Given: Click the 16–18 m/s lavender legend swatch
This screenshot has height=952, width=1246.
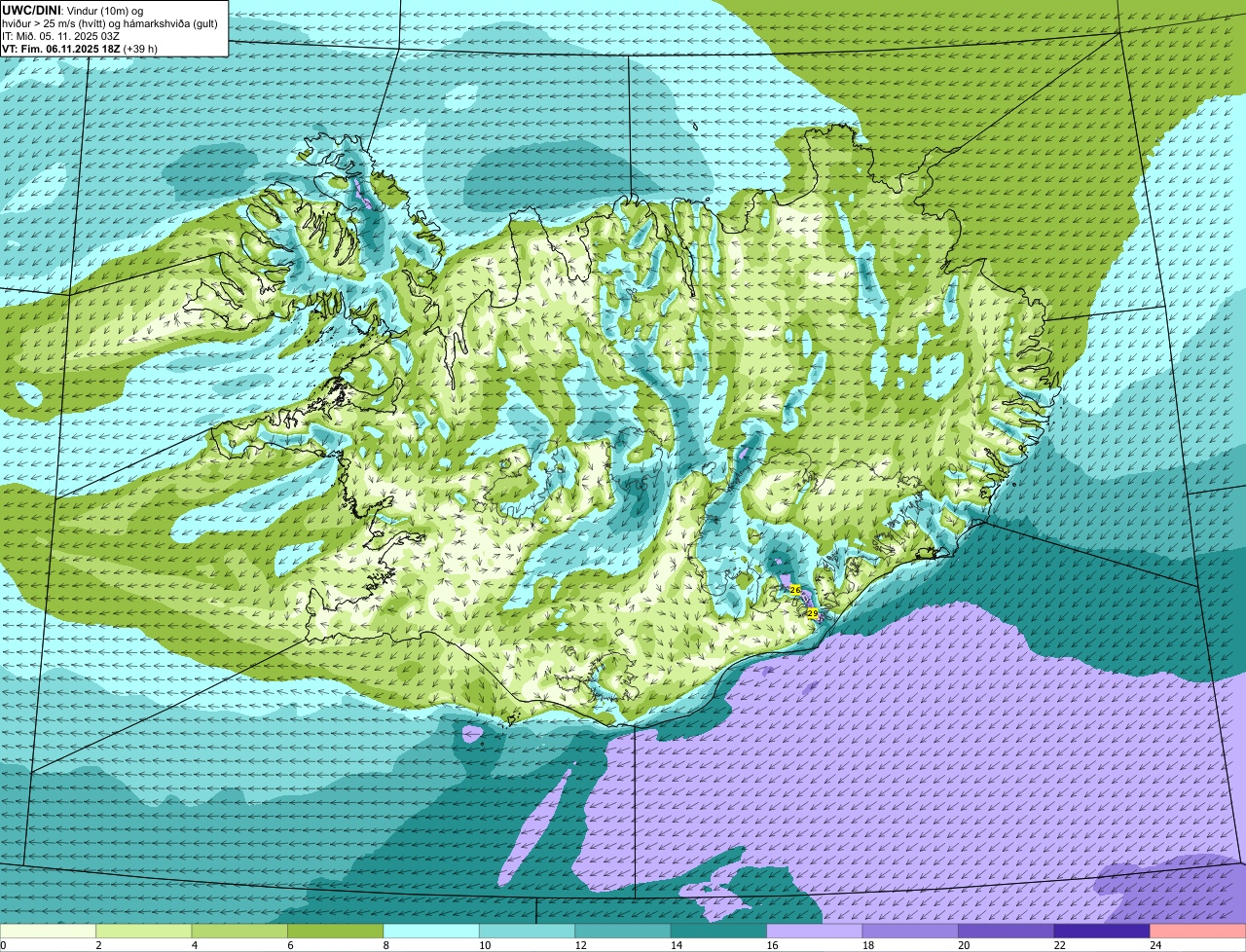Looking at the screenshot, I should click(x=815, y=932).
